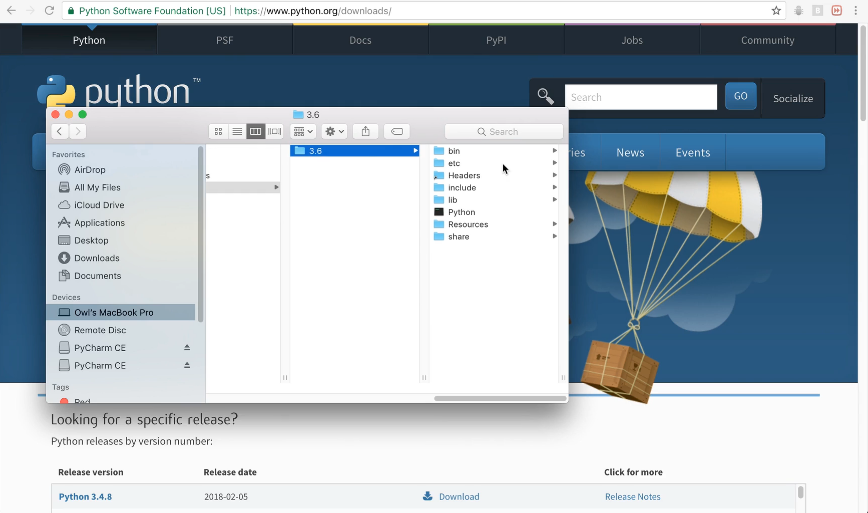Select the 3.6 folder in column
868x513 pixels.
coord(354,151)
